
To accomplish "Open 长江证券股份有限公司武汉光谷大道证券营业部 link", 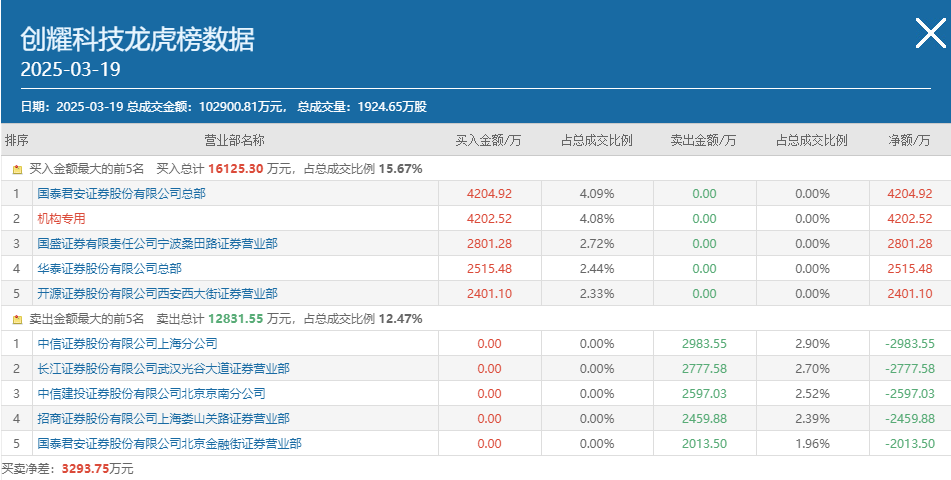I will [164, 368].
